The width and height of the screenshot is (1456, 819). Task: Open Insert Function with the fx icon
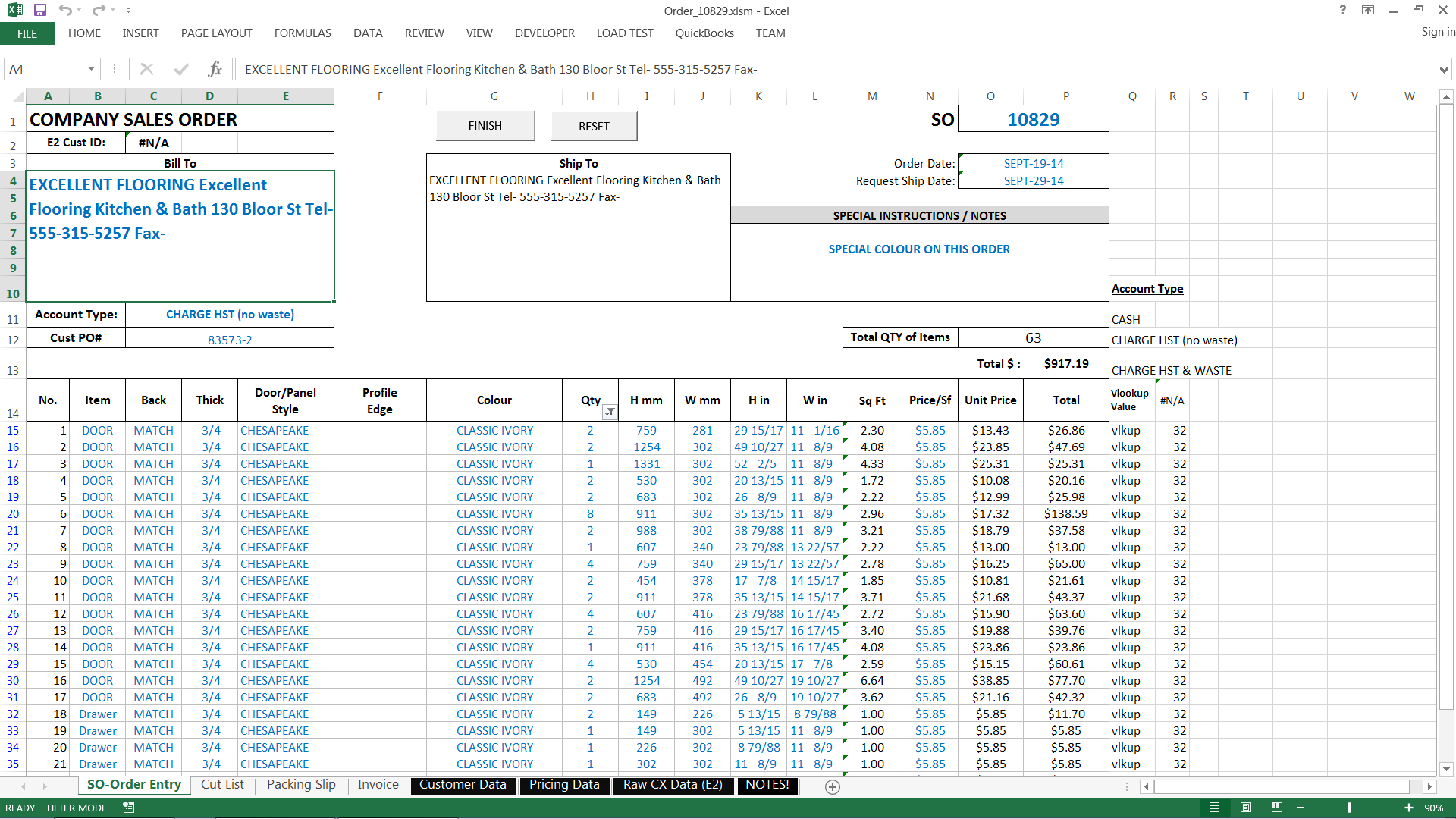[x=215, y=69]
